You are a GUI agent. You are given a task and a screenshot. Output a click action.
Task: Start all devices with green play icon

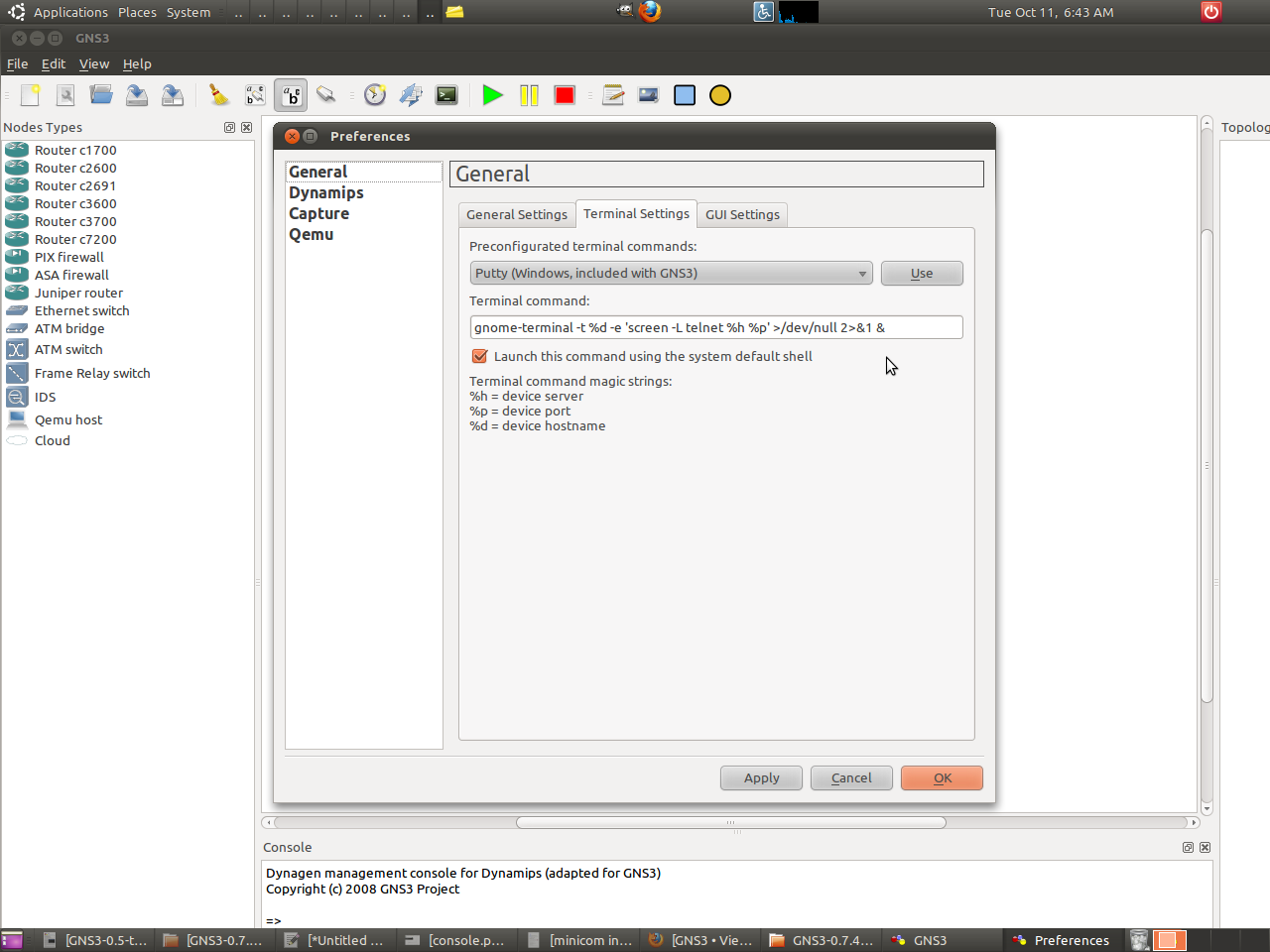tap(492, 95)
